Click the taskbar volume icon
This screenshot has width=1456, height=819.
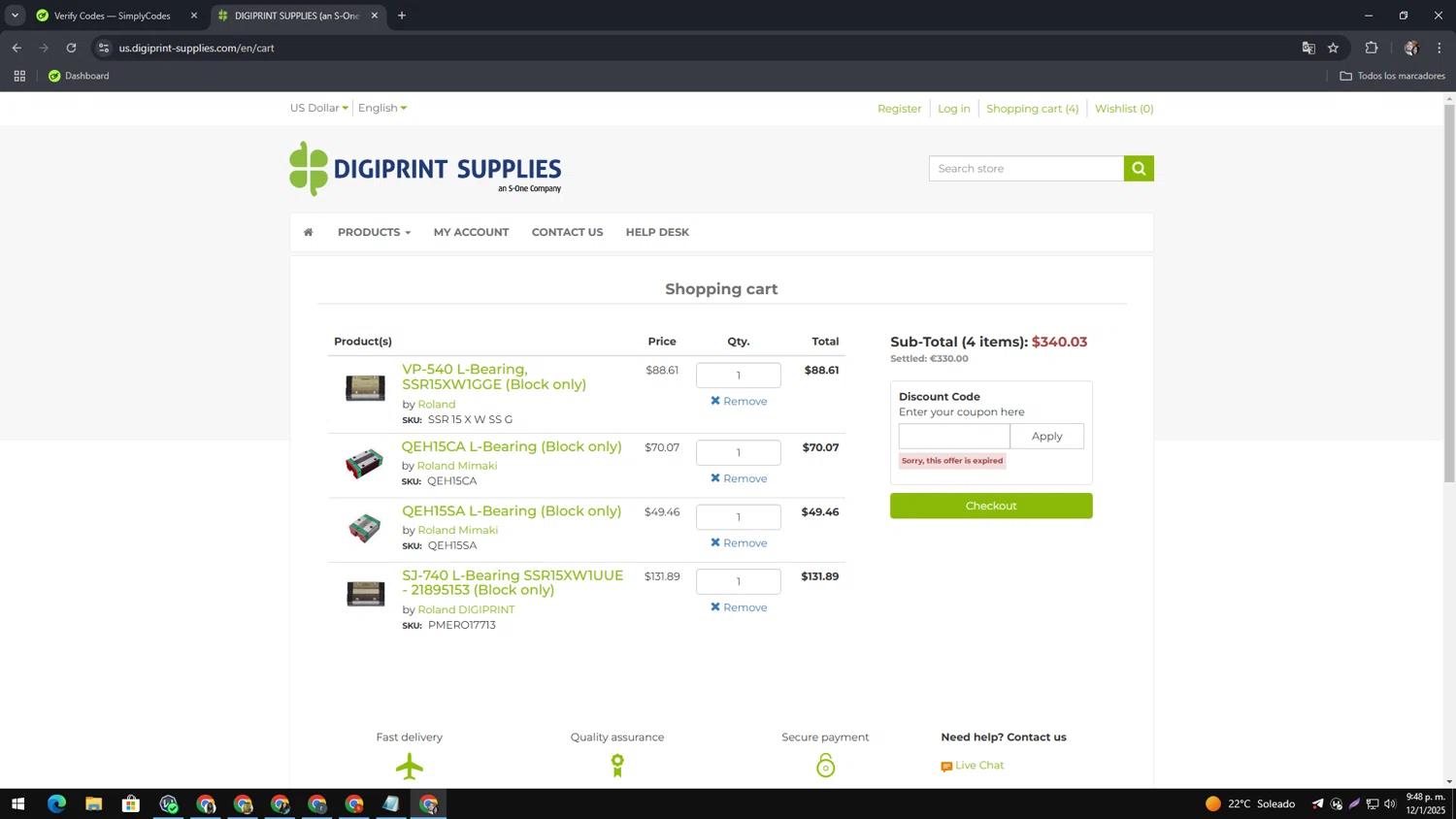tap(1390, 803)
